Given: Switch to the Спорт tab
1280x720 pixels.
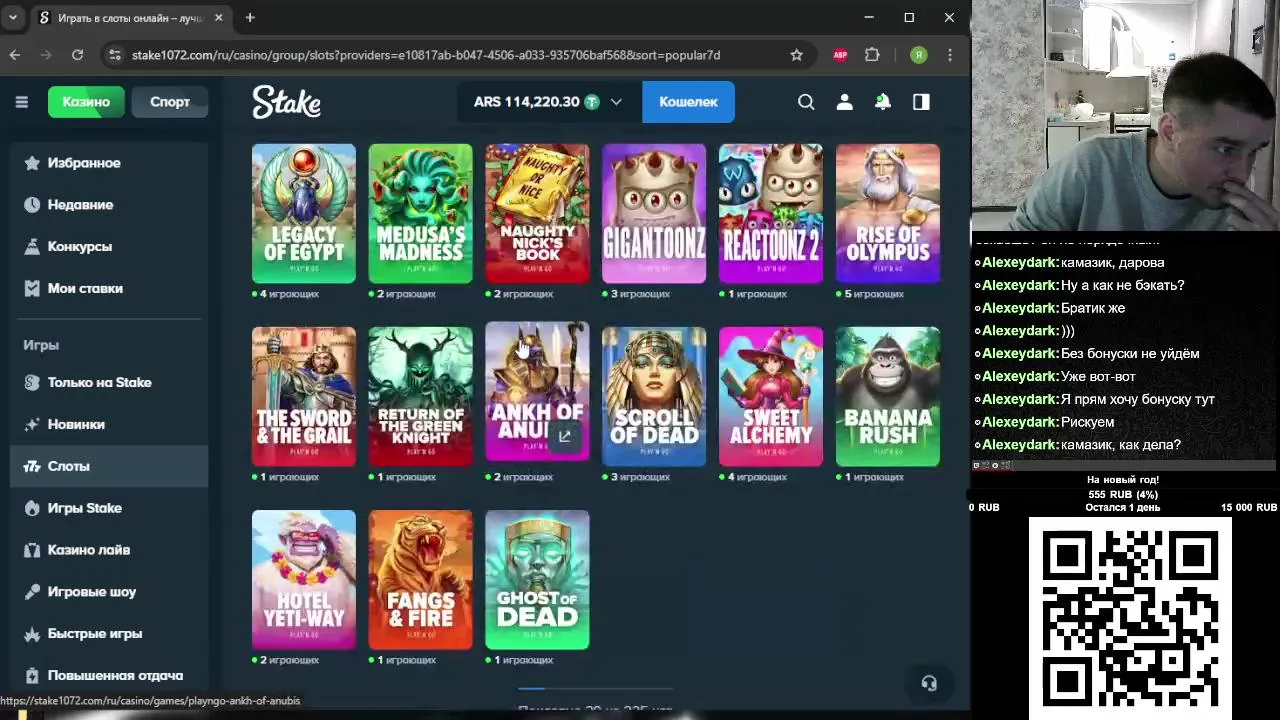Looking at the screenshot, I should pyautogui.click(x=170, y=102).
